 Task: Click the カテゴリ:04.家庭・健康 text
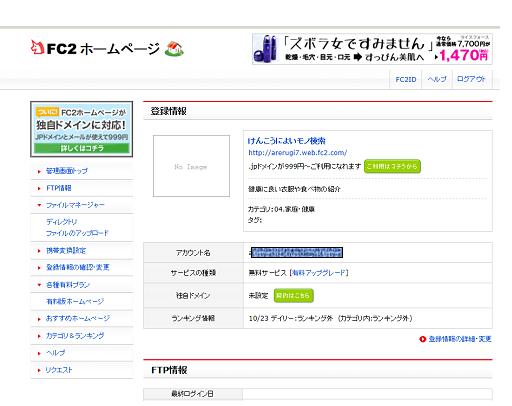pyautogui.click(x=281, y=209)
